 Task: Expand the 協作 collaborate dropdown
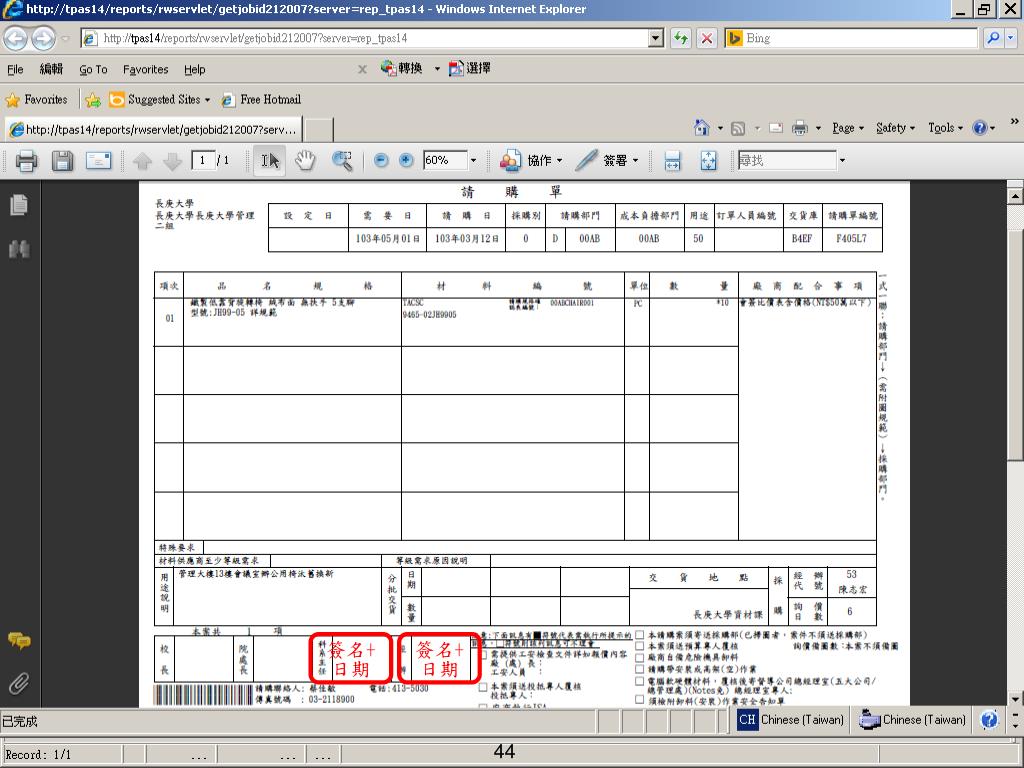pyautogui.click(x=560, y=161)
